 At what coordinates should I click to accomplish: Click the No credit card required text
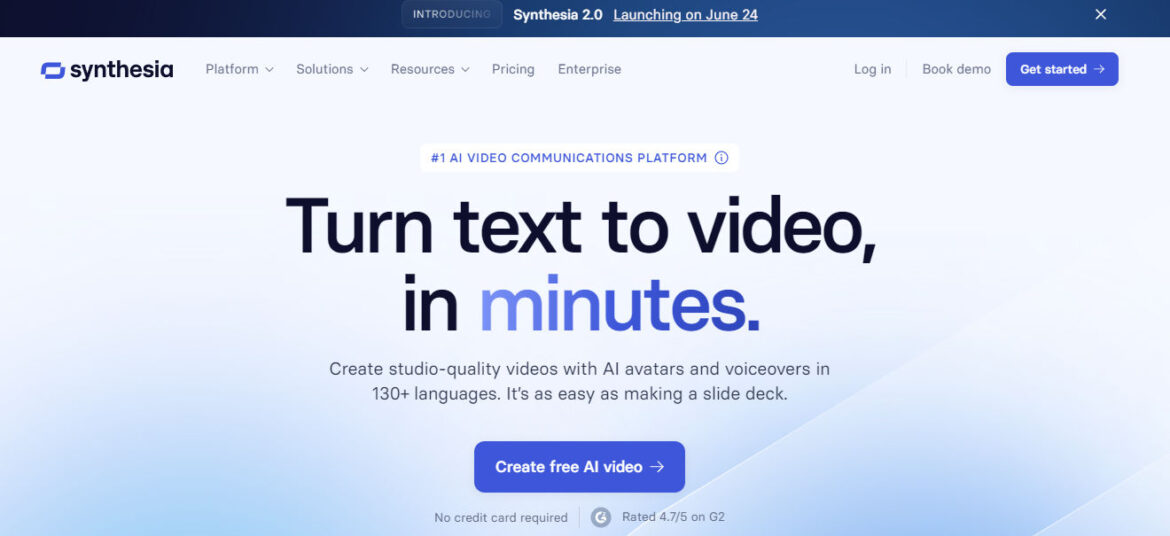(x=501, y=517)
